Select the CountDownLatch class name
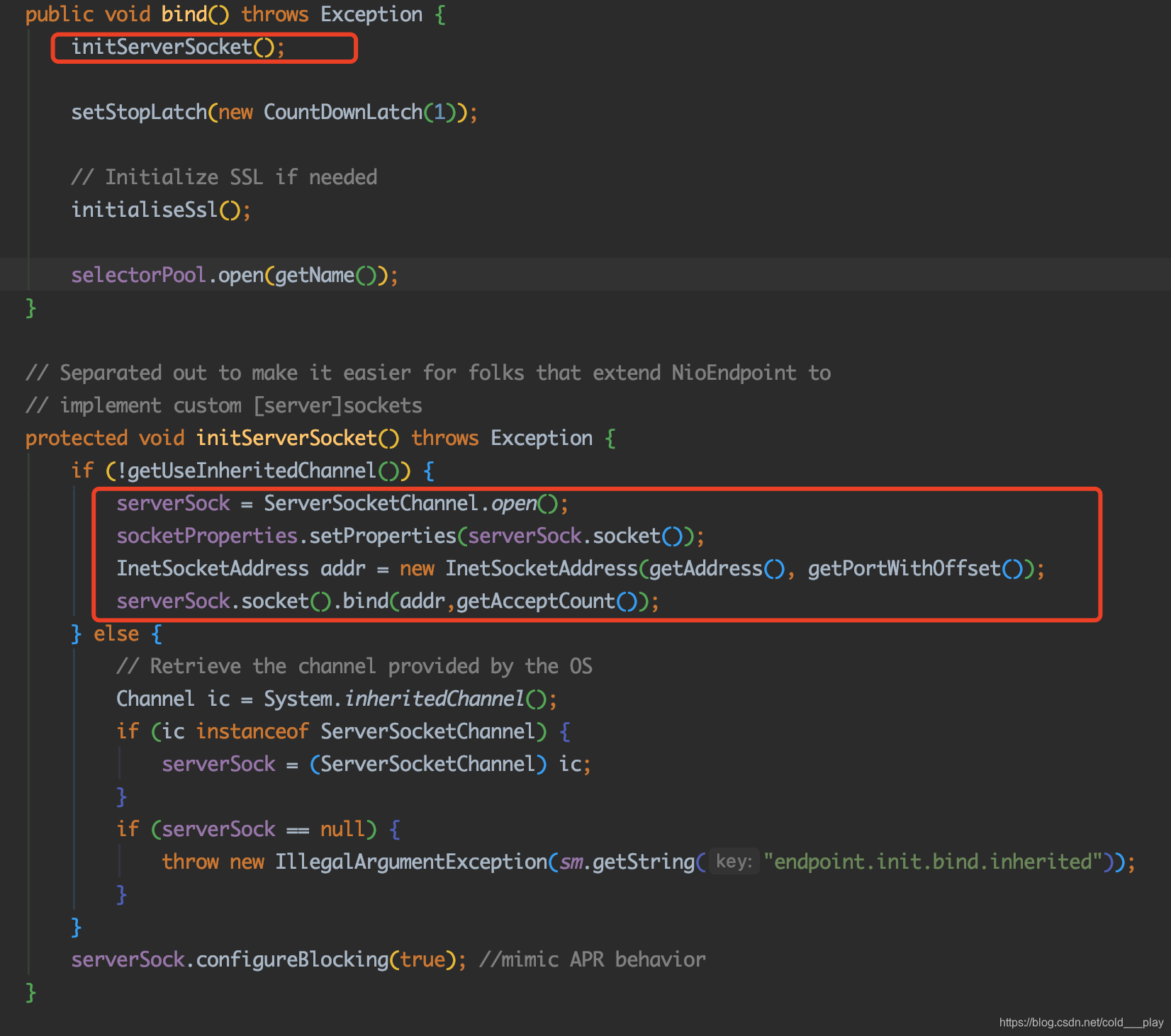 click(x=343, y=112)
